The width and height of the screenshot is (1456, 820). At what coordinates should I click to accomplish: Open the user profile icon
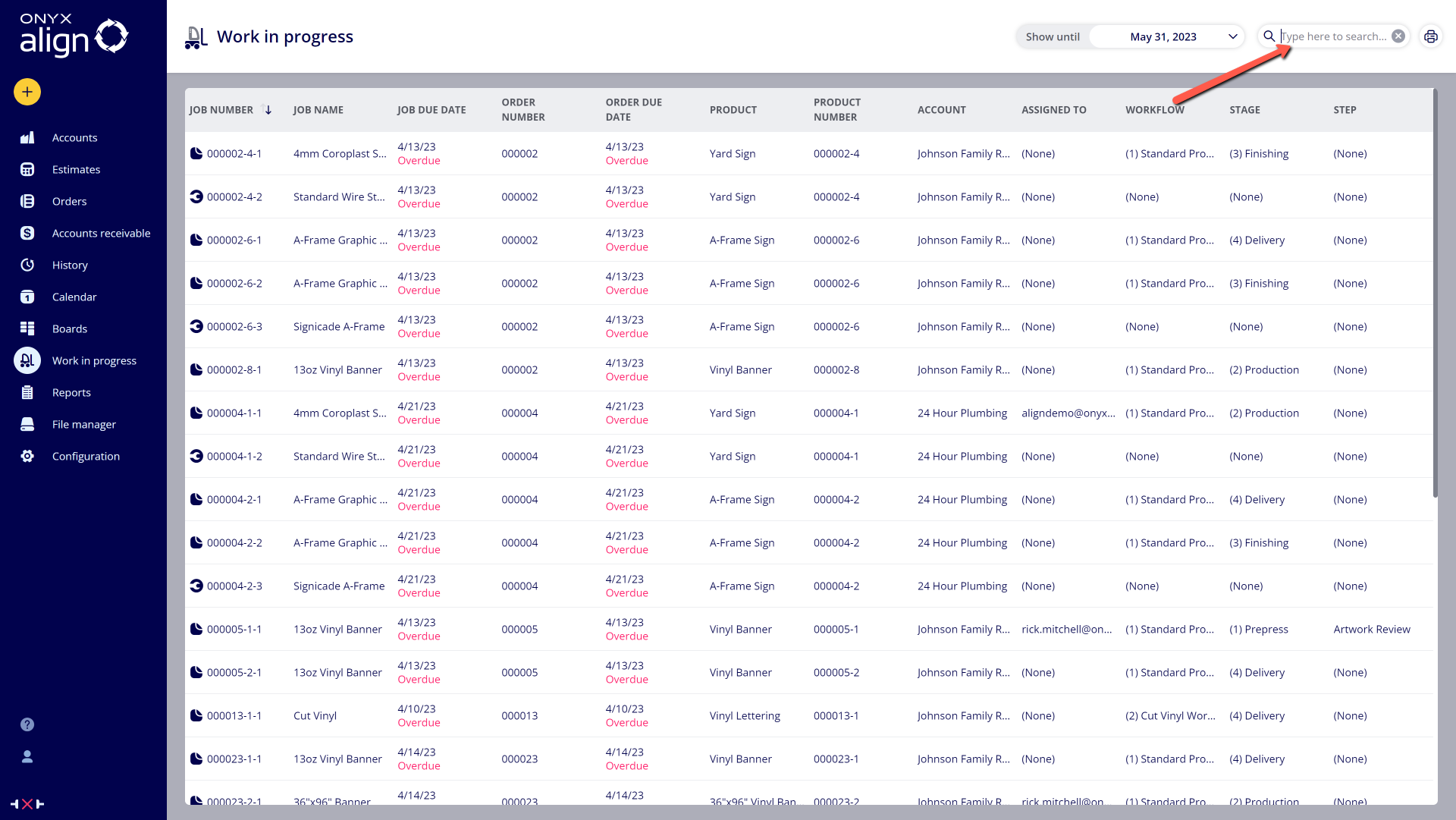tap(27, 757)
